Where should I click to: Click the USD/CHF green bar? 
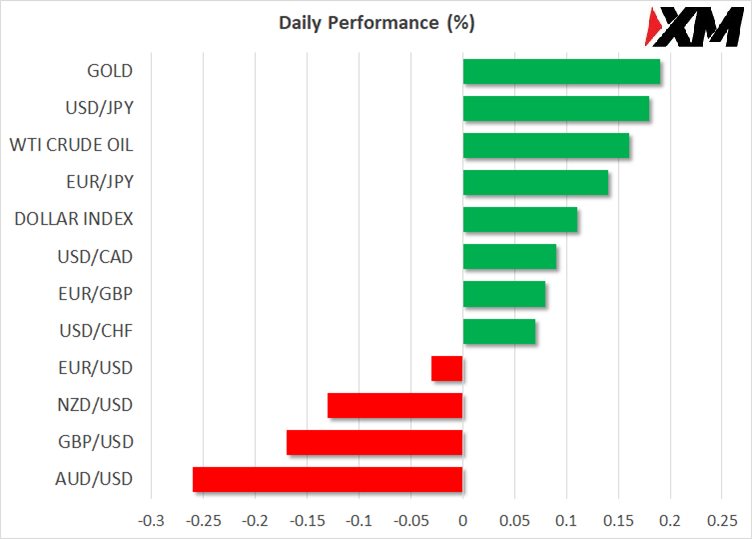499,331
